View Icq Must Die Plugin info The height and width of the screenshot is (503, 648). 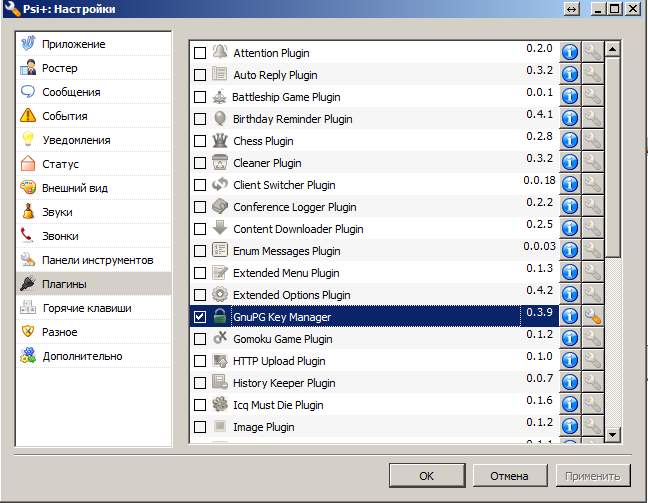[x=570, y=404]
